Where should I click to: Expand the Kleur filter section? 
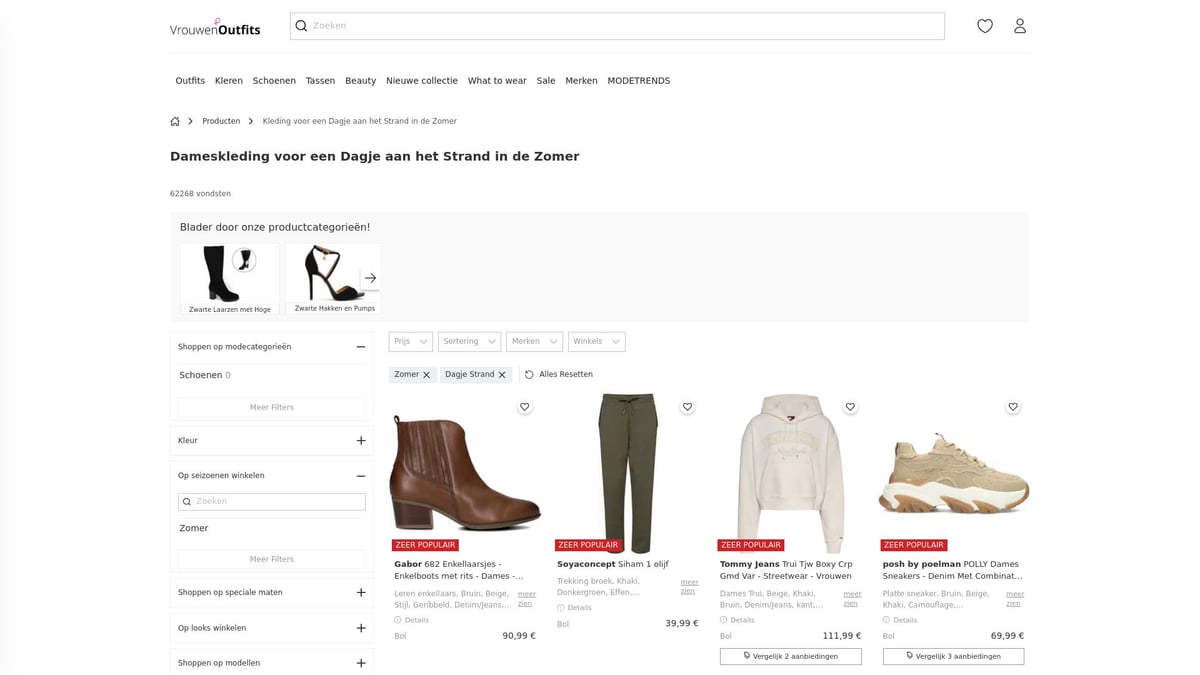click(361, 441)
